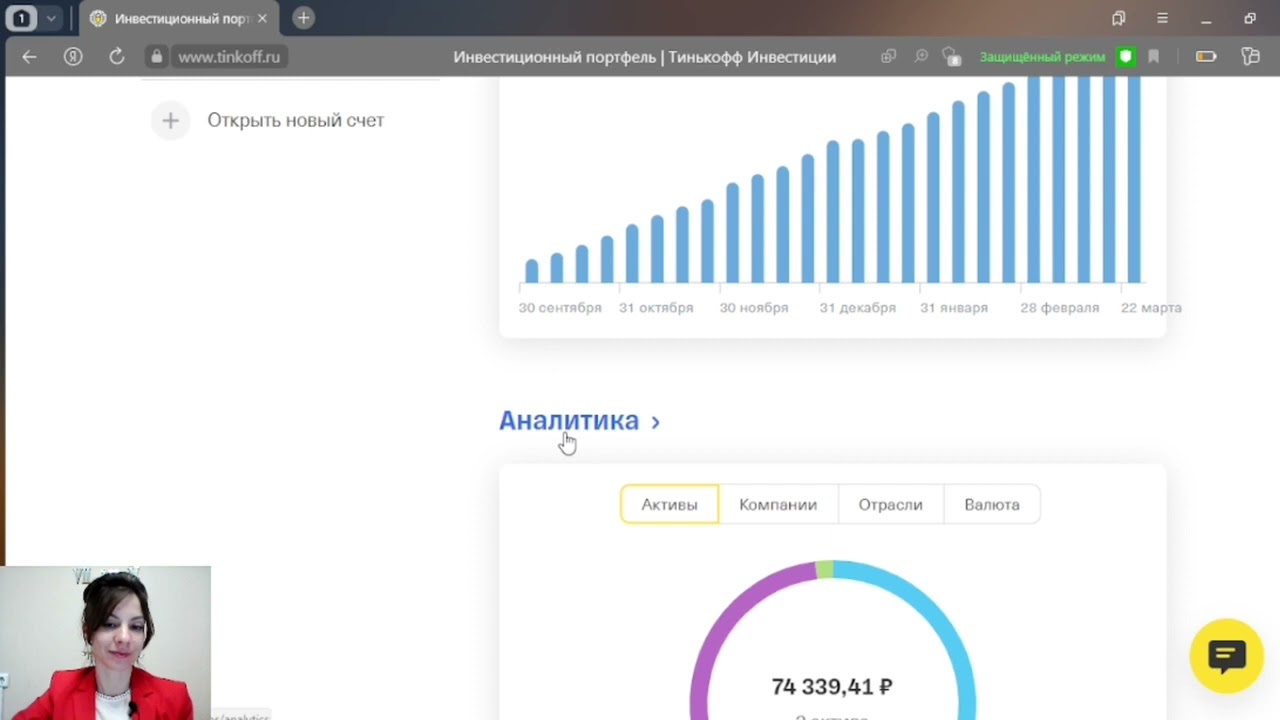Viewport: 1280px width, 720px height.
Task: Click the green protected mode shield
Action: pyautogui.click(x=1126, y=57)
